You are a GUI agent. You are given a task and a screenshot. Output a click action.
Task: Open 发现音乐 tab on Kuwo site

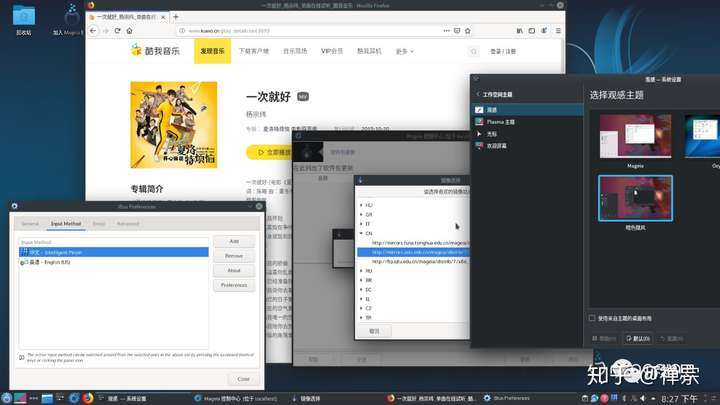pyautogui.click(x=212, y=51)
